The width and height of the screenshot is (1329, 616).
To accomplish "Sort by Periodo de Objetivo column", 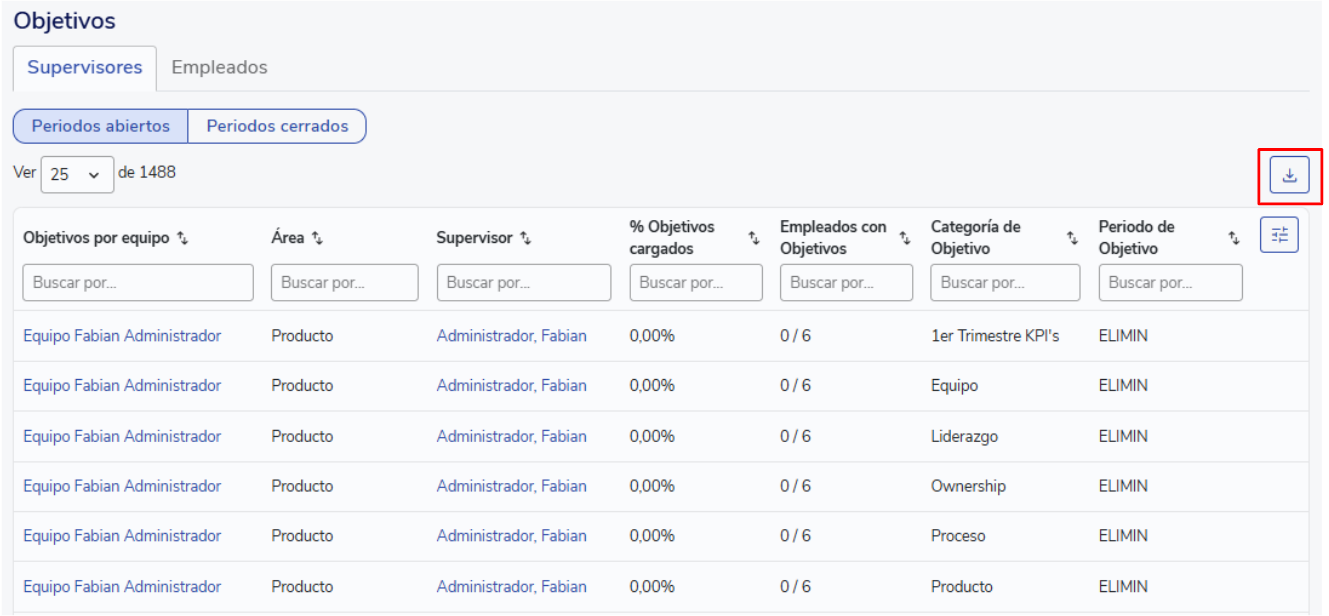I will pyautogui.click(x=1234, y=238).
